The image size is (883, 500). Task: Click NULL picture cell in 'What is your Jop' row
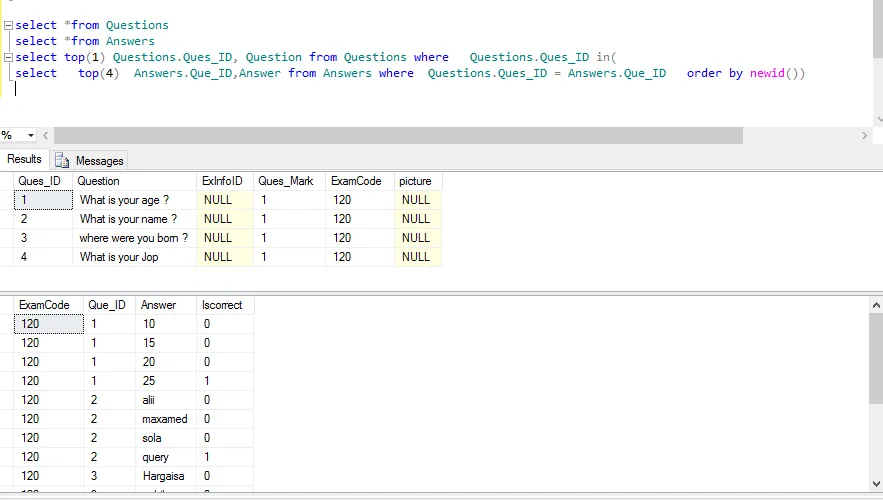(418, 257)
